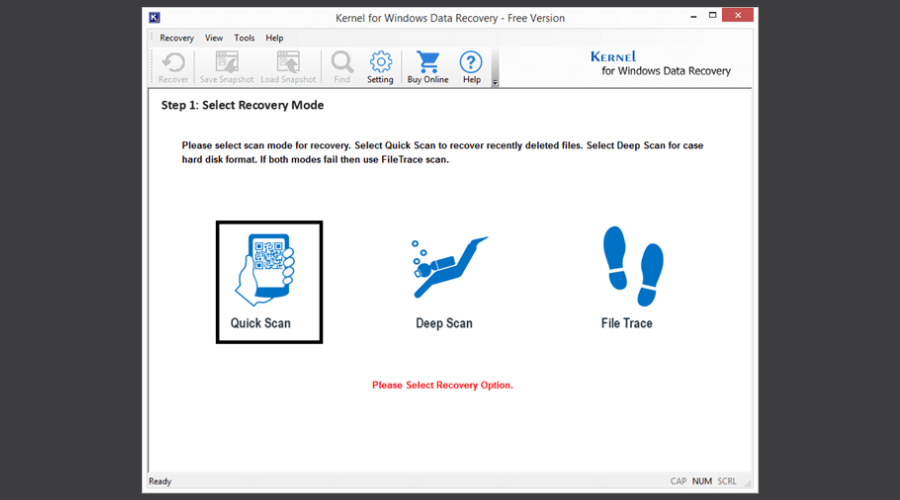The width and height of the screenshot is (900, 500).
Task: Click the Recover toolbar icon
Action: tap(173, 62)
